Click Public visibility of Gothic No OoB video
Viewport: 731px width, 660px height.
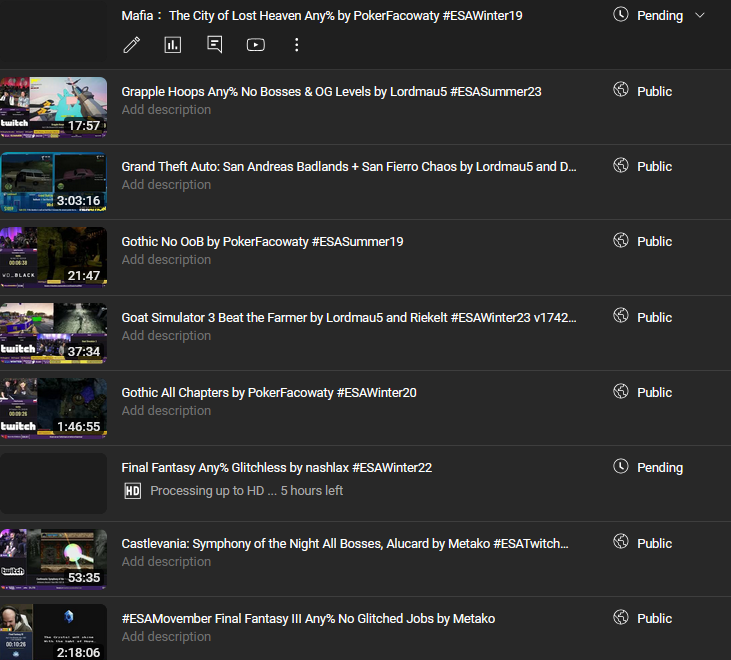click(655, 241)
